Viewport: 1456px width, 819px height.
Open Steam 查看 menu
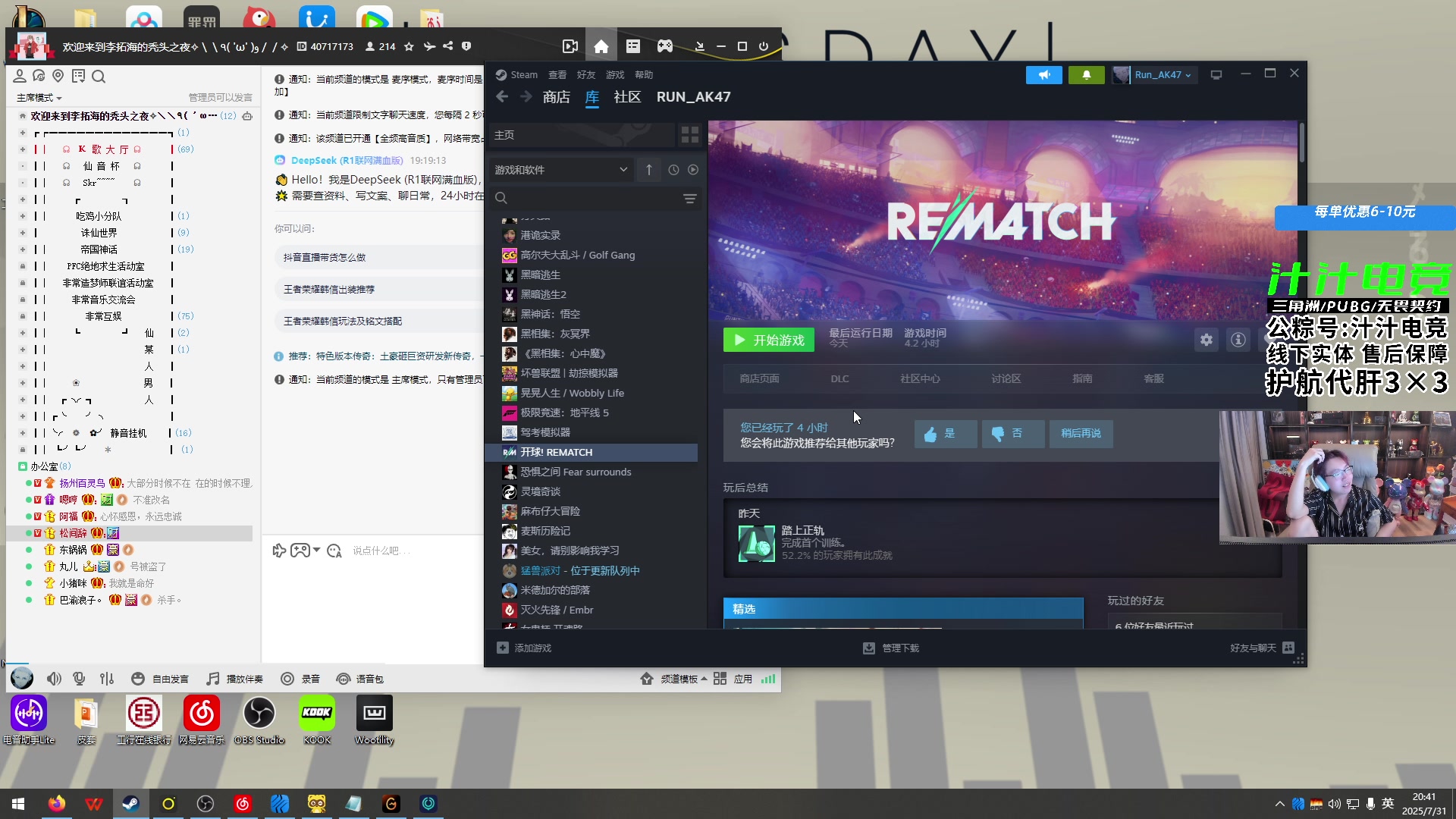pos(557,75)
